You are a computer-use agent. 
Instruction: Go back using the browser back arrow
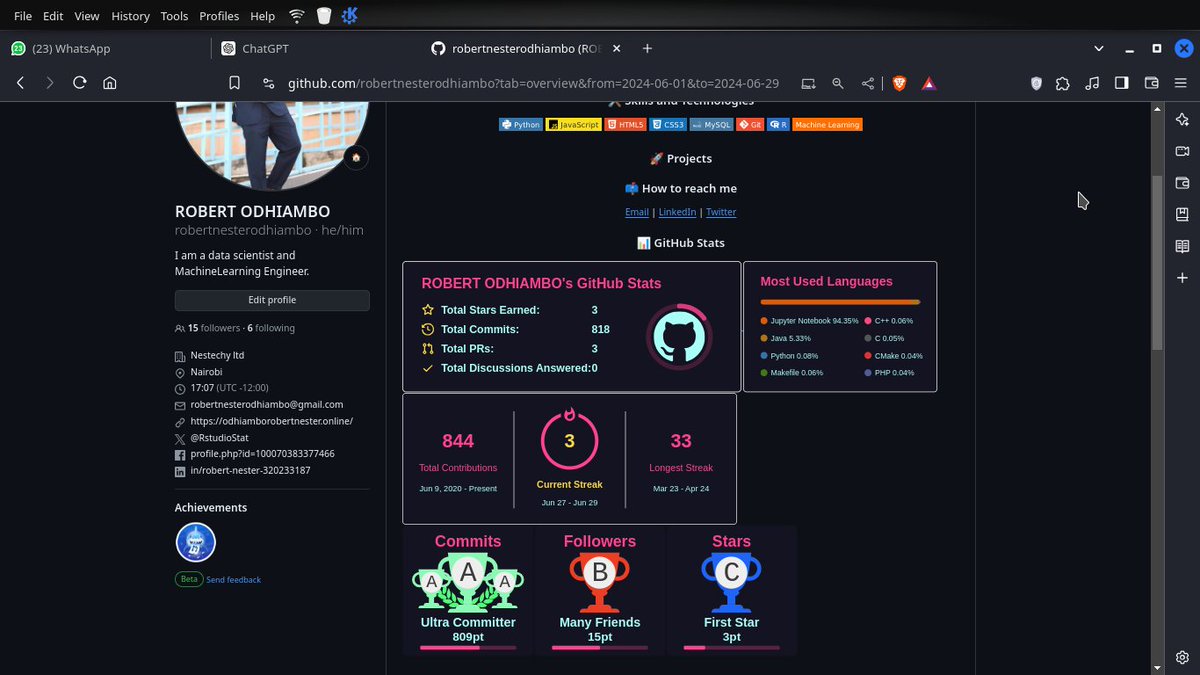coord(20,84)
